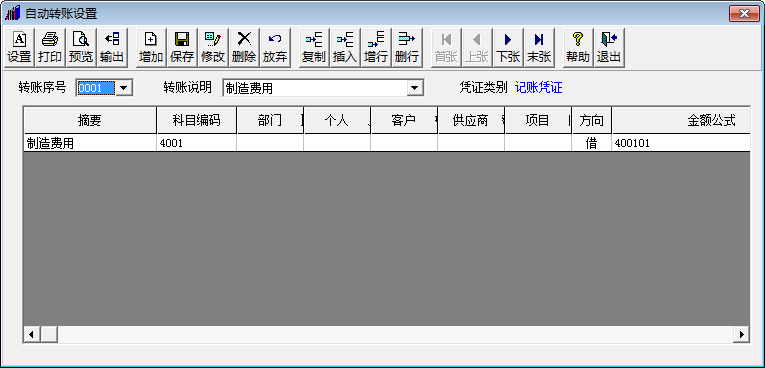Click the 输出 export icon

112,47
